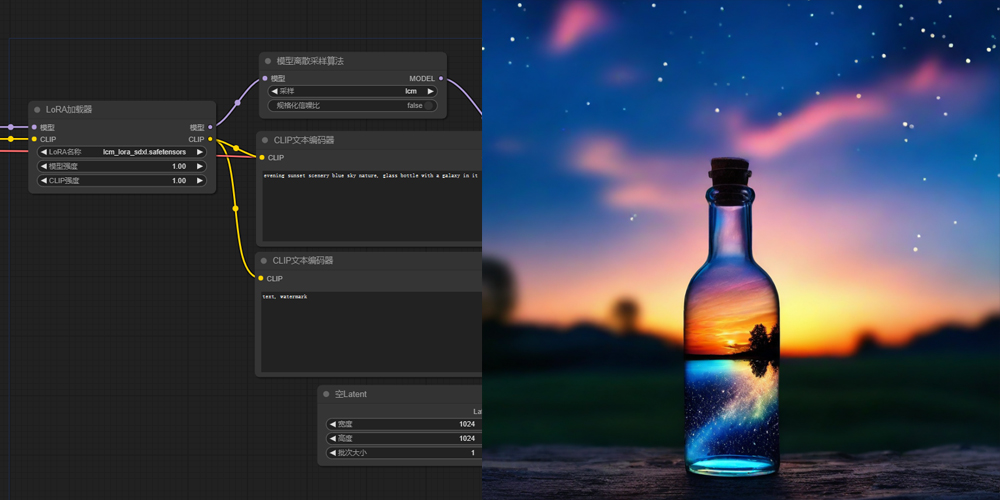Click the CLIP output port on LoRA加载器
Screen dimensions: 1000x500
210,139
